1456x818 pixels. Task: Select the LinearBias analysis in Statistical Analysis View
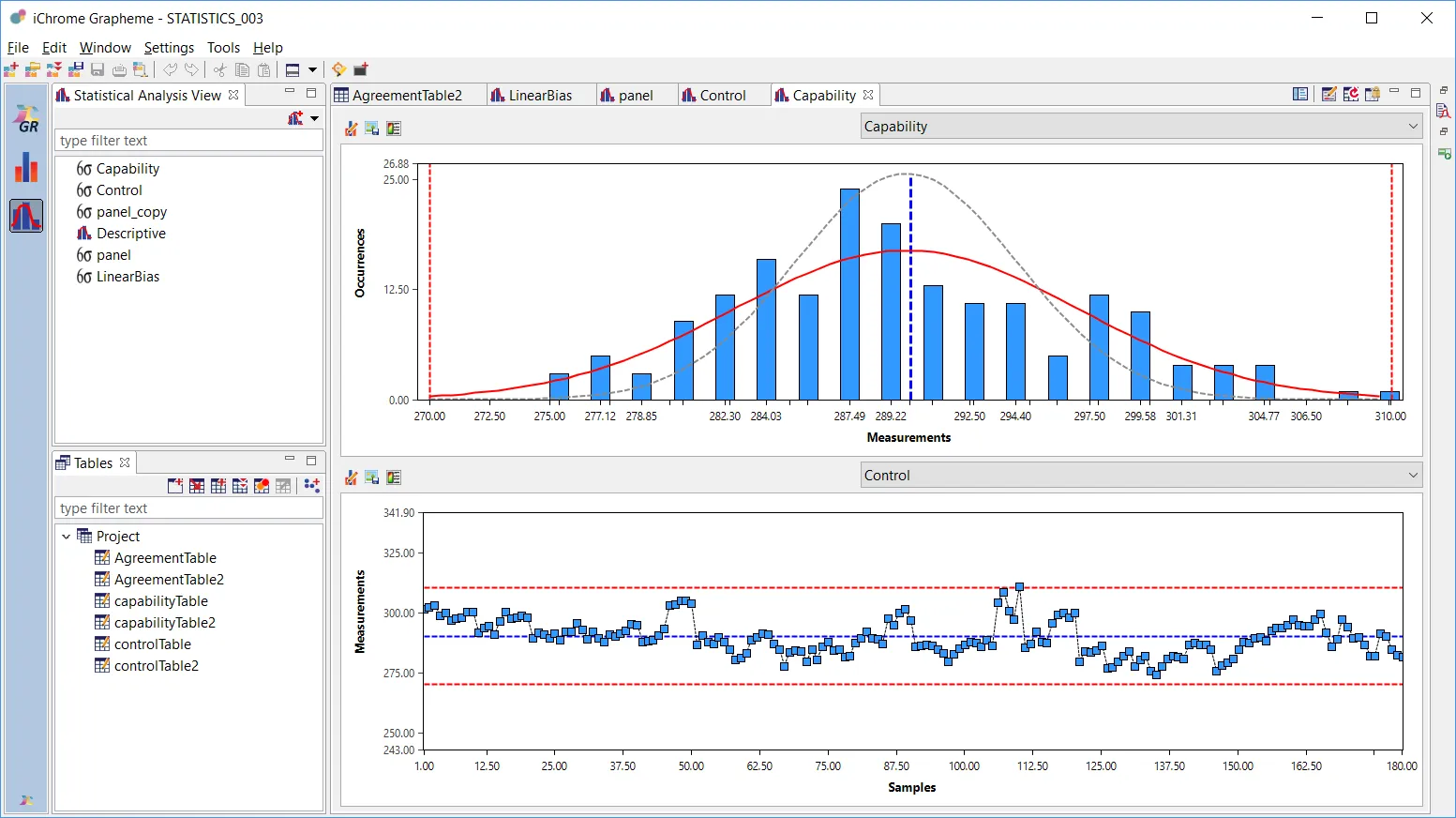pyautogui.click(x=126, y=276)
